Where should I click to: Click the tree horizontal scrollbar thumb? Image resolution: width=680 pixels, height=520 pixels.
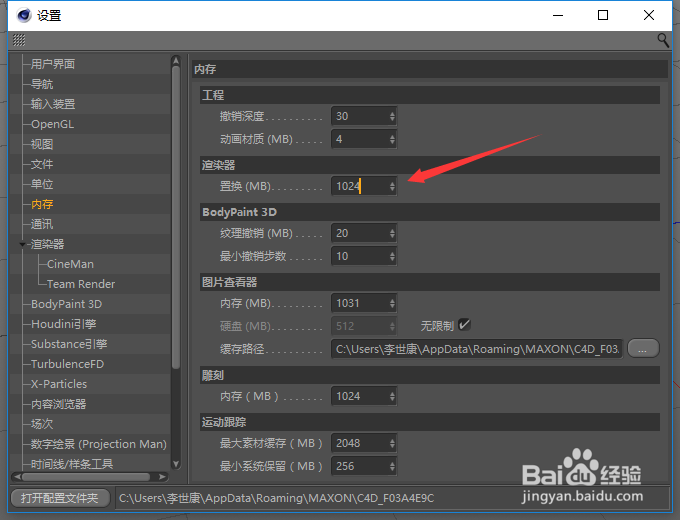[86, 477]
